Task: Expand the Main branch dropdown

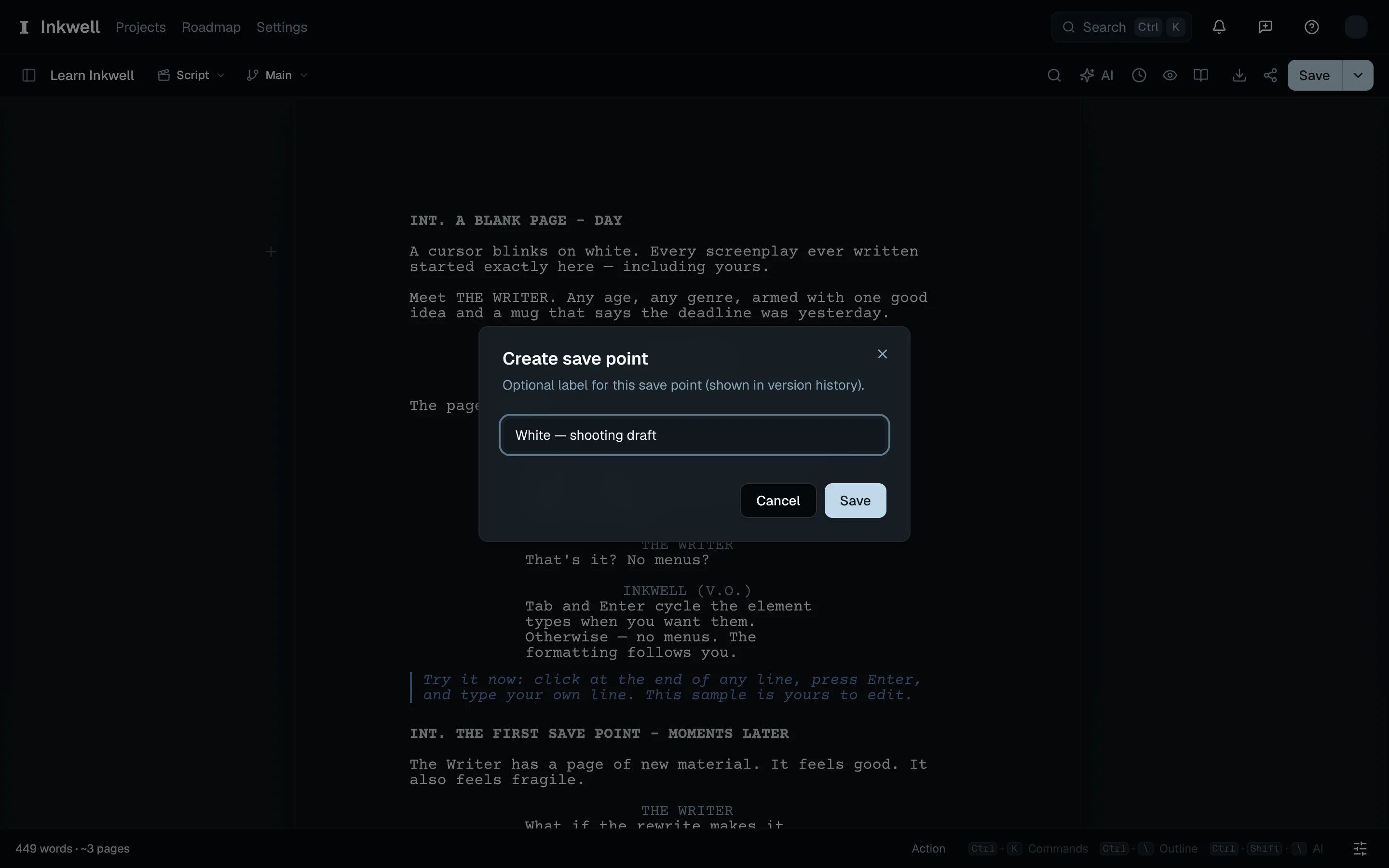Action: pyautogui.click(x=278, y=75)
